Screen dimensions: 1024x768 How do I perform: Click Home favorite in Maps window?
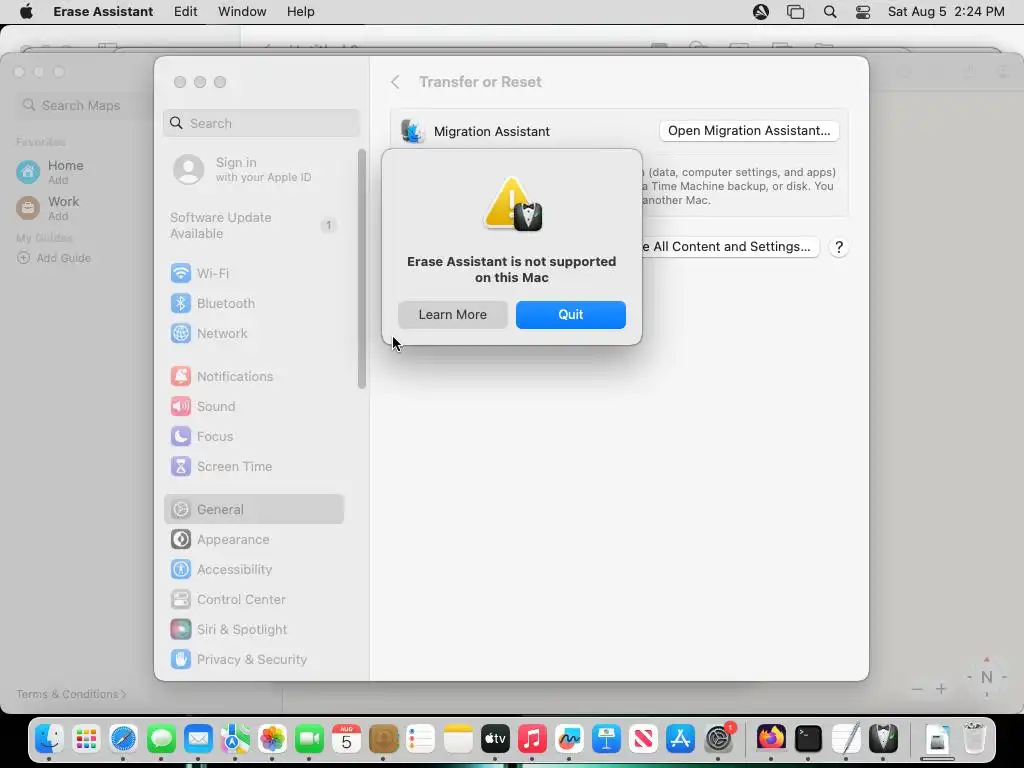tap(51, 172)
